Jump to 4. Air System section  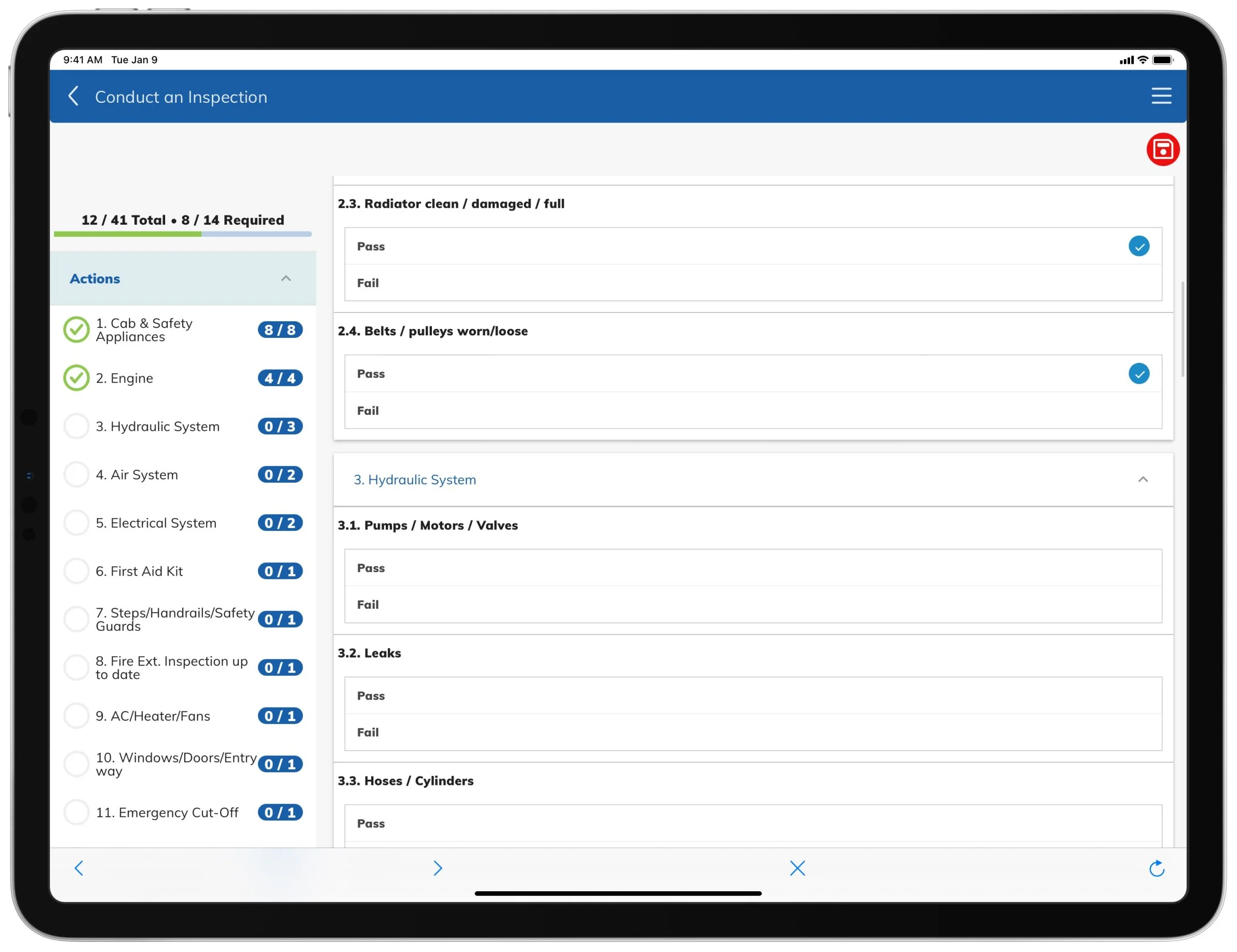click(x=144, y=474)
